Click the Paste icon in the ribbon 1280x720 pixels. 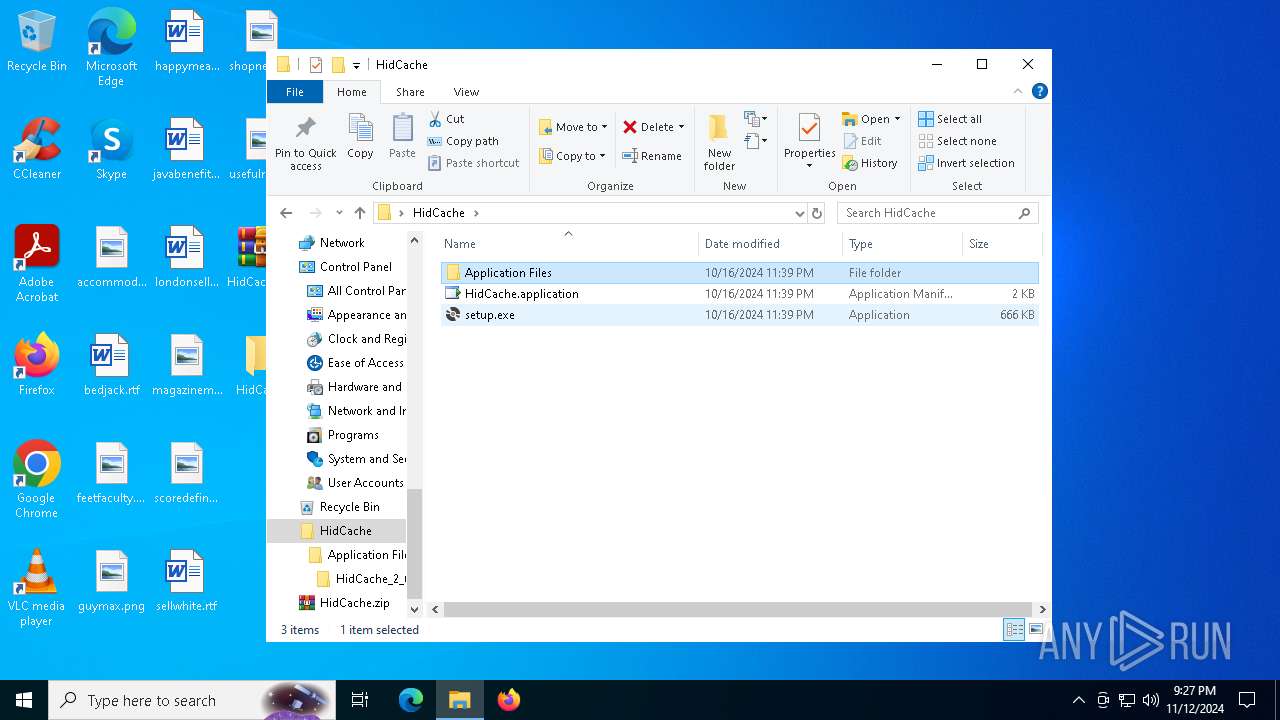[x=402, y=137]
